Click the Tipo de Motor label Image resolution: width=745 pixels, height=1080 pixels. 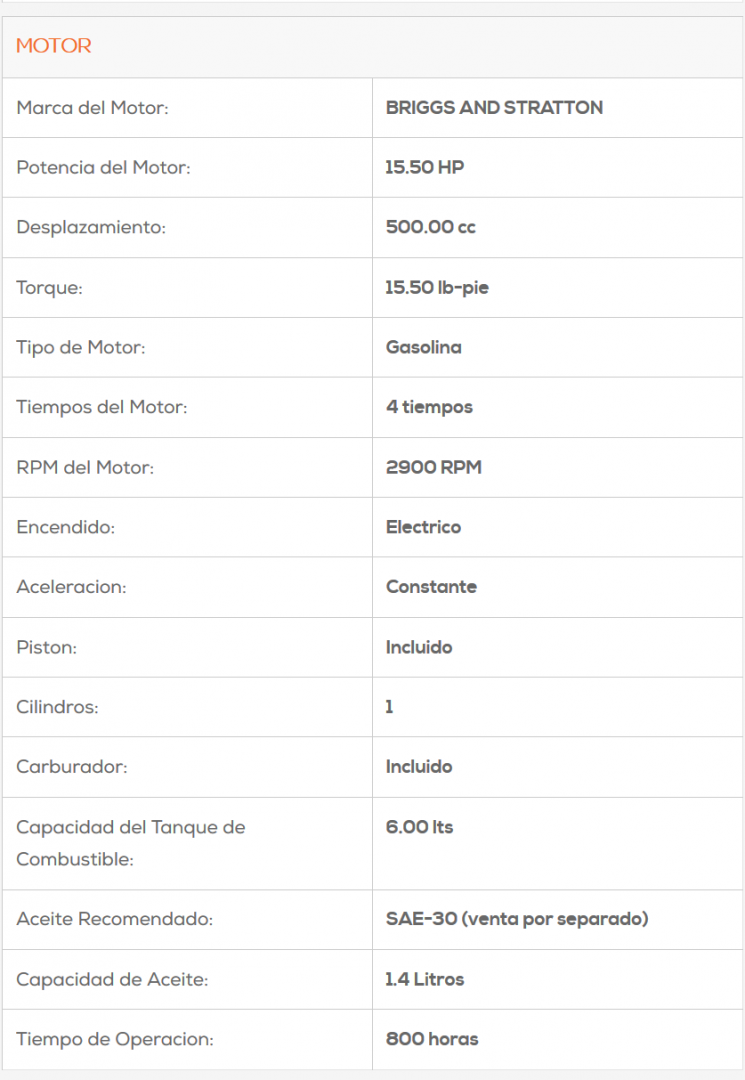pyautogui.click(x=81, y=347)
